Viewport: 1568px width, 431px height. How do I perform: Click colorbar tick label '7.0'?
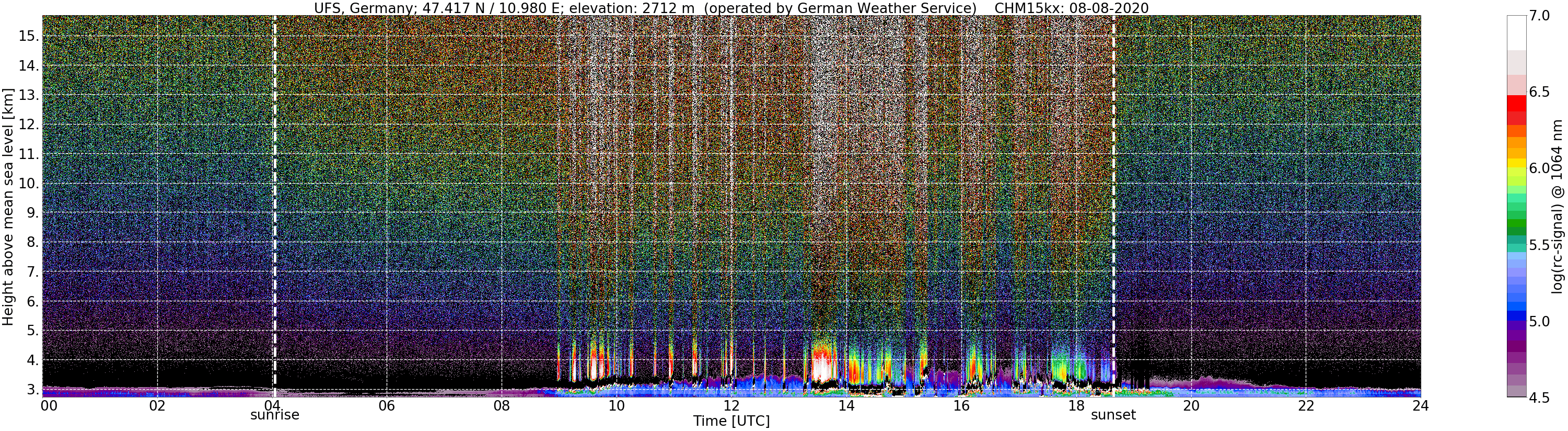coord(1540,15)
